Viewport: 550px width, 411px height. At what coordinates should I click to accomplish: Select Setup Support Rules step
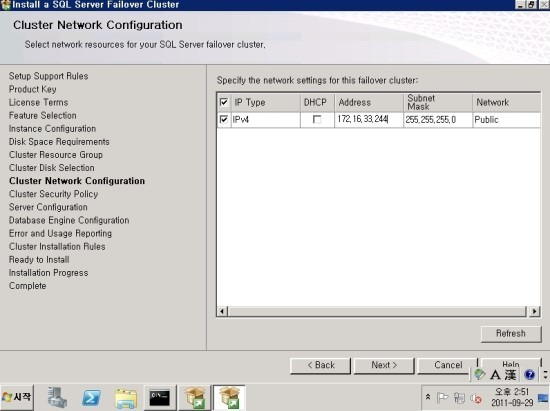click(x=48, y=76)
